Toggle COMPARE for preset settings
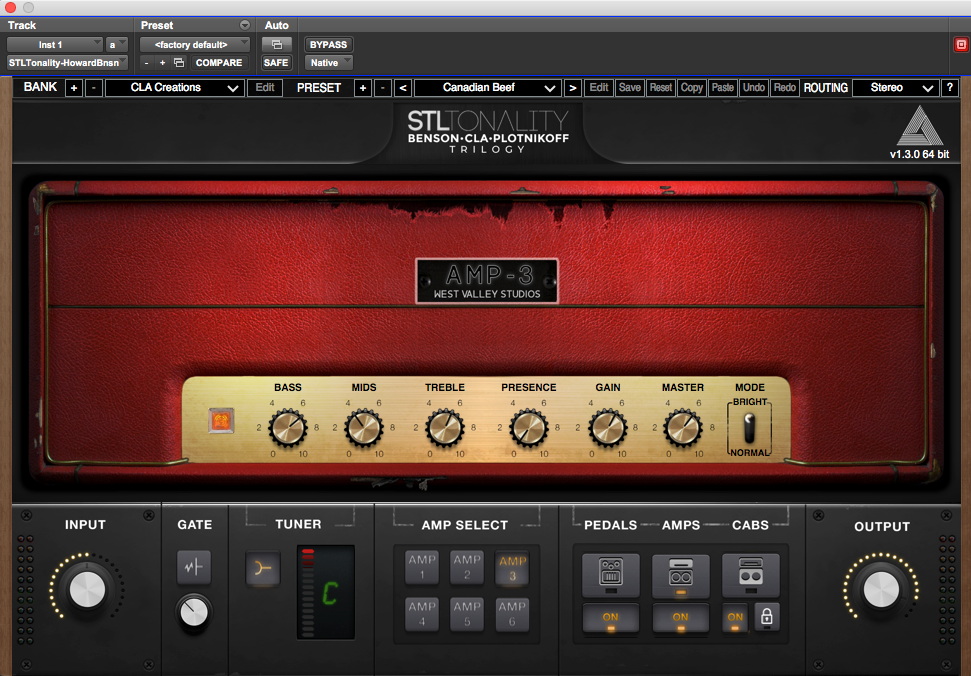Screen dimensions: 971x676 click(219, 63)
